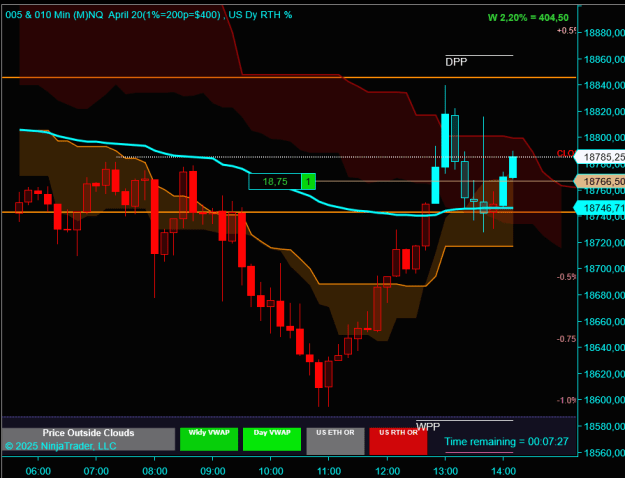Click the Wkly VWAP green indicator button
The width and height of the screenshot is (625, 478).
209,439
